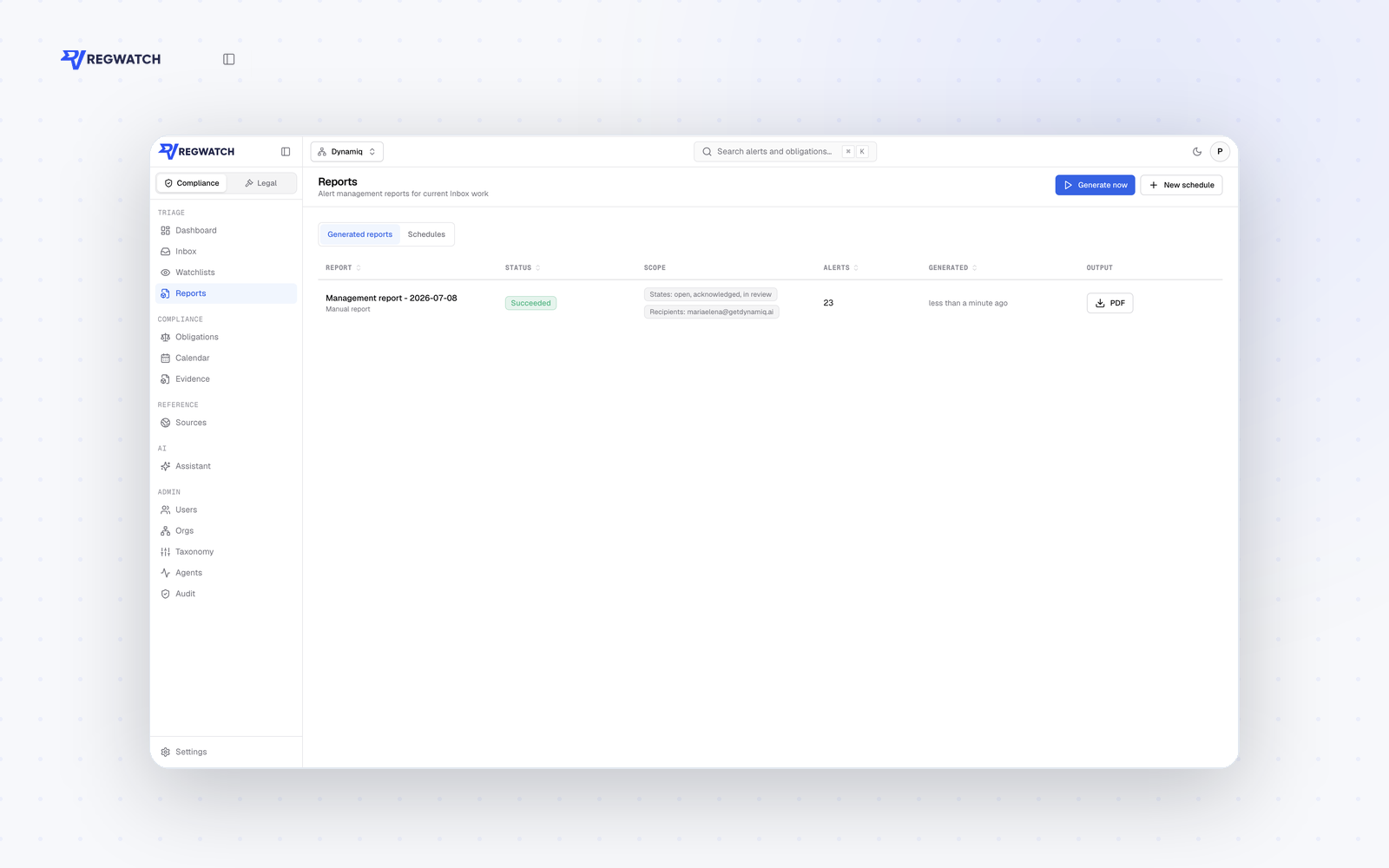1389x868 pixels.
Task: Click the New schedule button
Action: coord(1181,185)
